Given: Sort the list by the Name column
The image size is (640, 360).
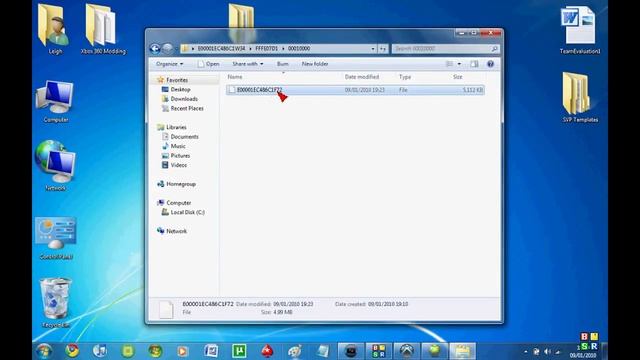Looking at the screenshot, I should point(235,77).
